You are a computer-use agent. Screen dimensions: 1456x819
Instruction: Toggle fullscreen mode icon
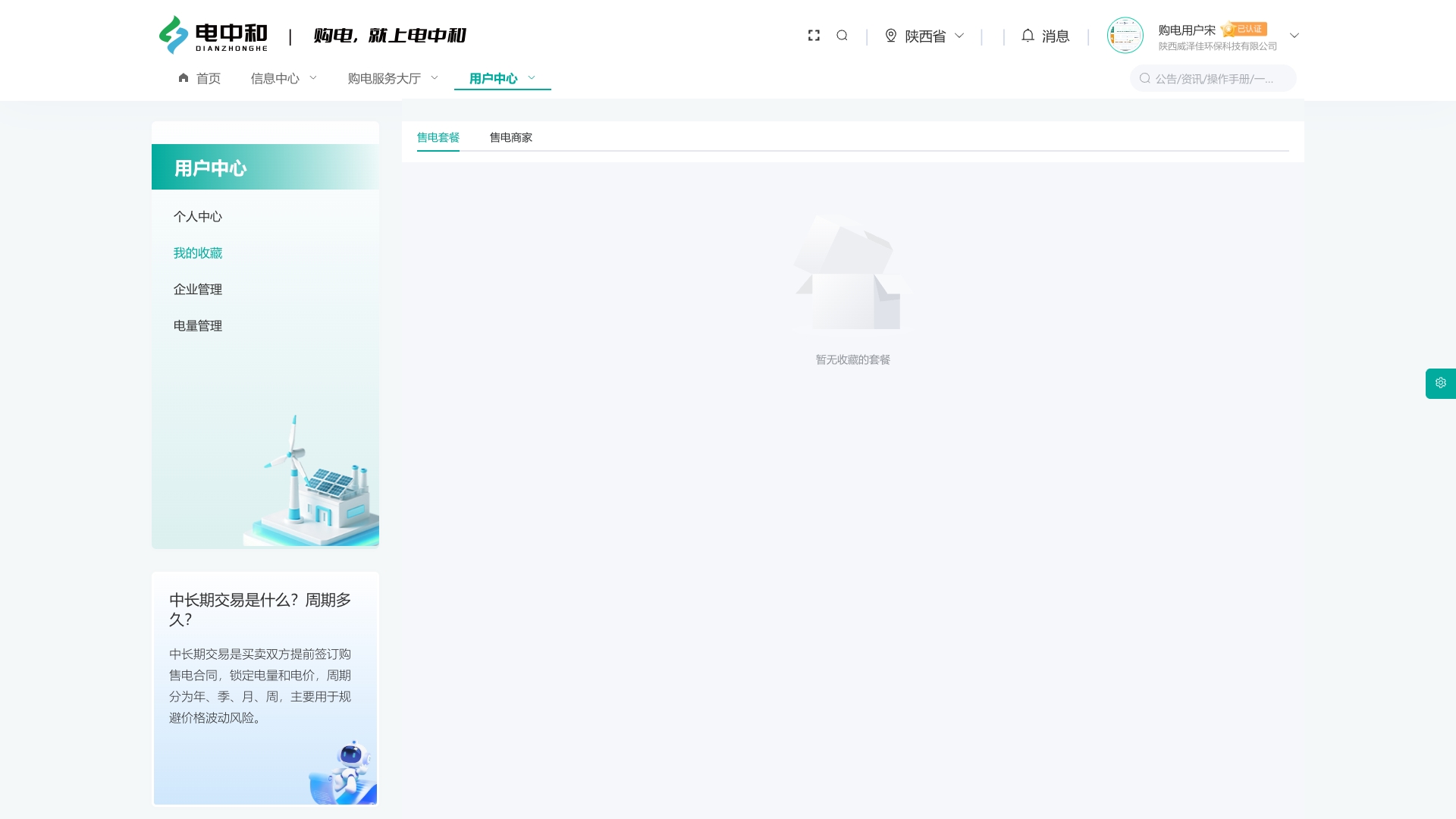click(x=814, y=36)
